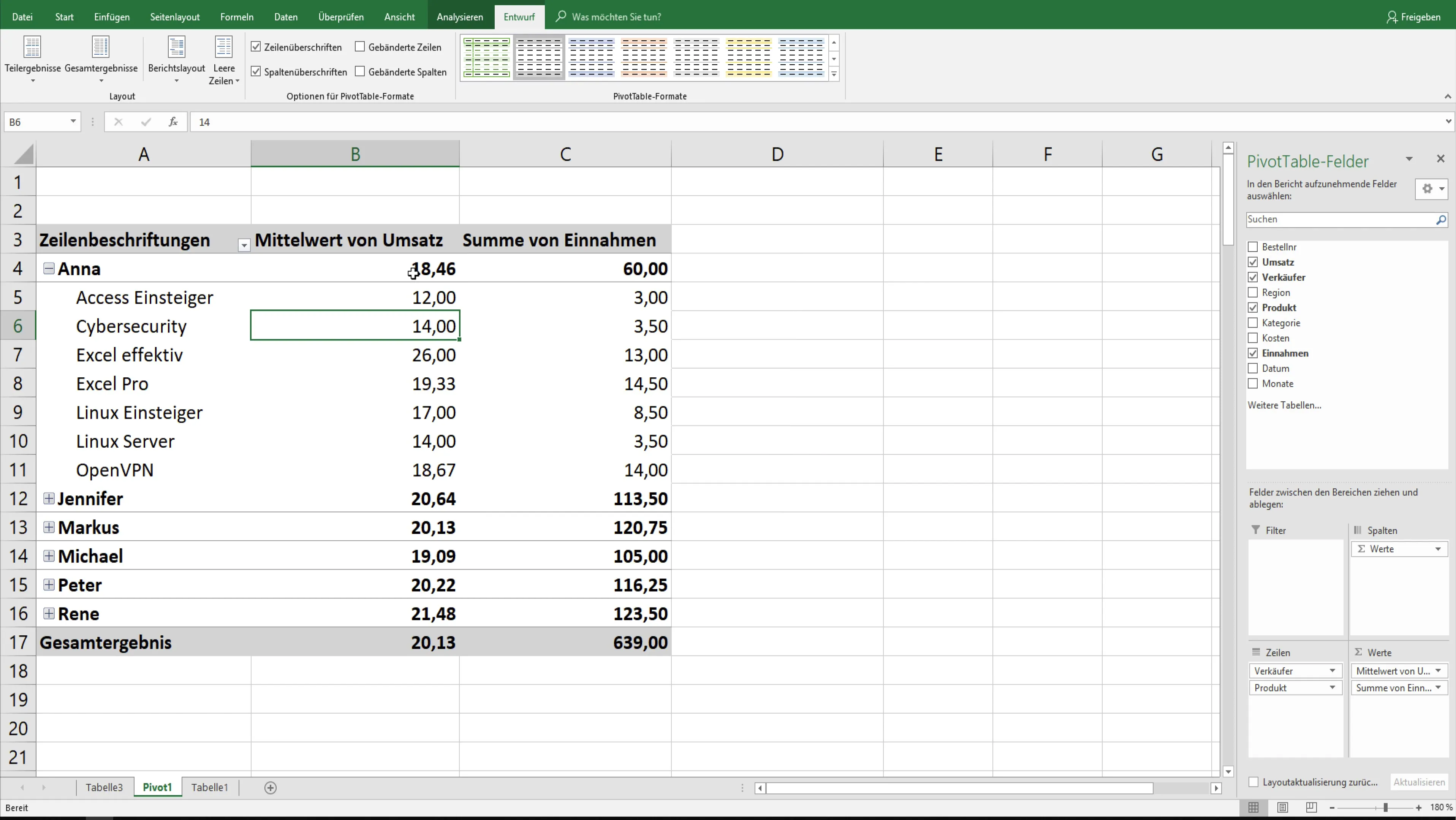Screen dimensions: 1456x820
Task: Open the Datei menu tab
Action: [22, 17]
